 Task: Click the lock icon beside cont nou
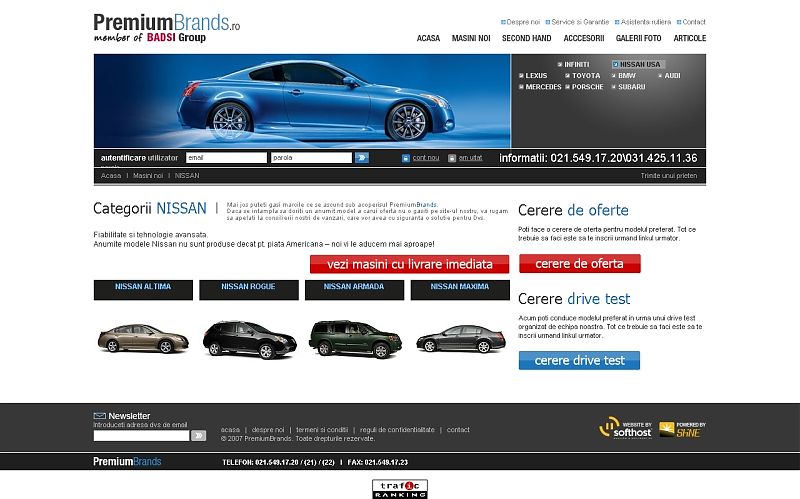click(406, 158)
